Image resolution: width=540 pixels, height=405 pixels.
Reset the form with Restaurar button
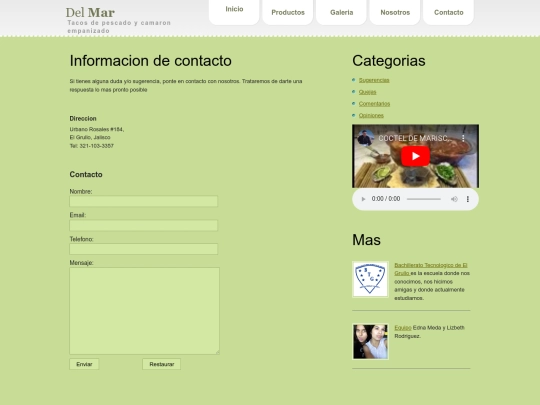point(162,364)
